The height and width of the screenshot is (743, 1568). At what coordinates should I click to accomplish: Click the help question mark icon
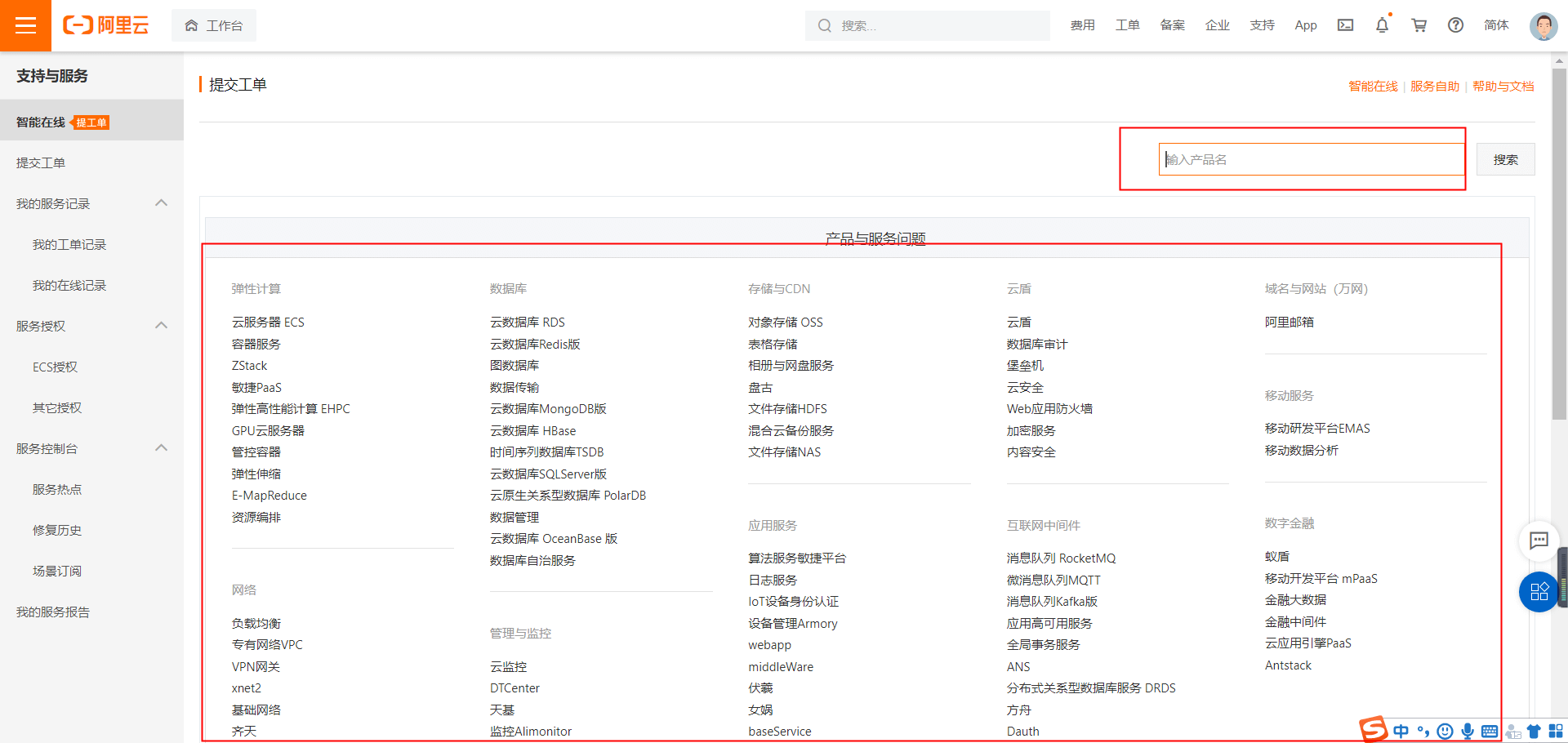[x=1456, y=25]
